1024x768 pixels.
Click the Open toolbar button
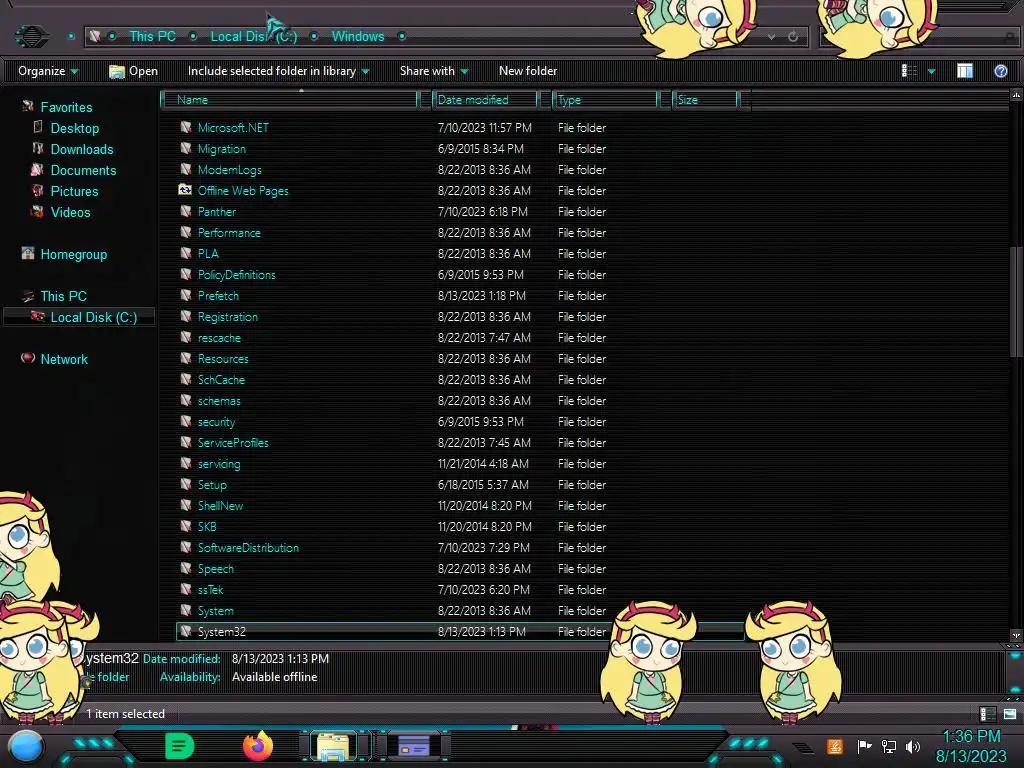point(133,71)
